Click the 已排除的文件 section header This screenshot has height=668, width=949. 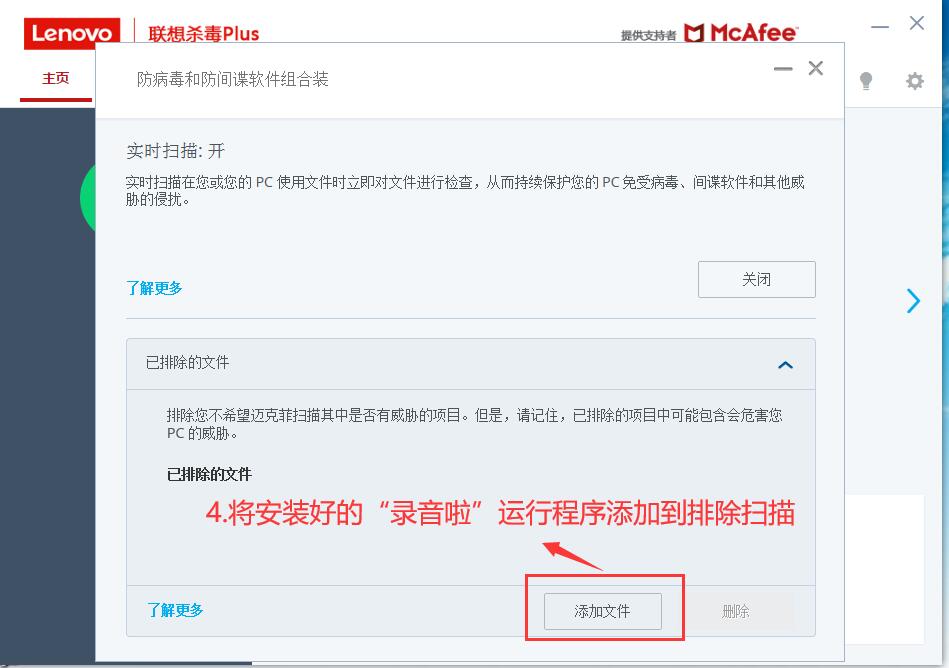tap(470, 364)
